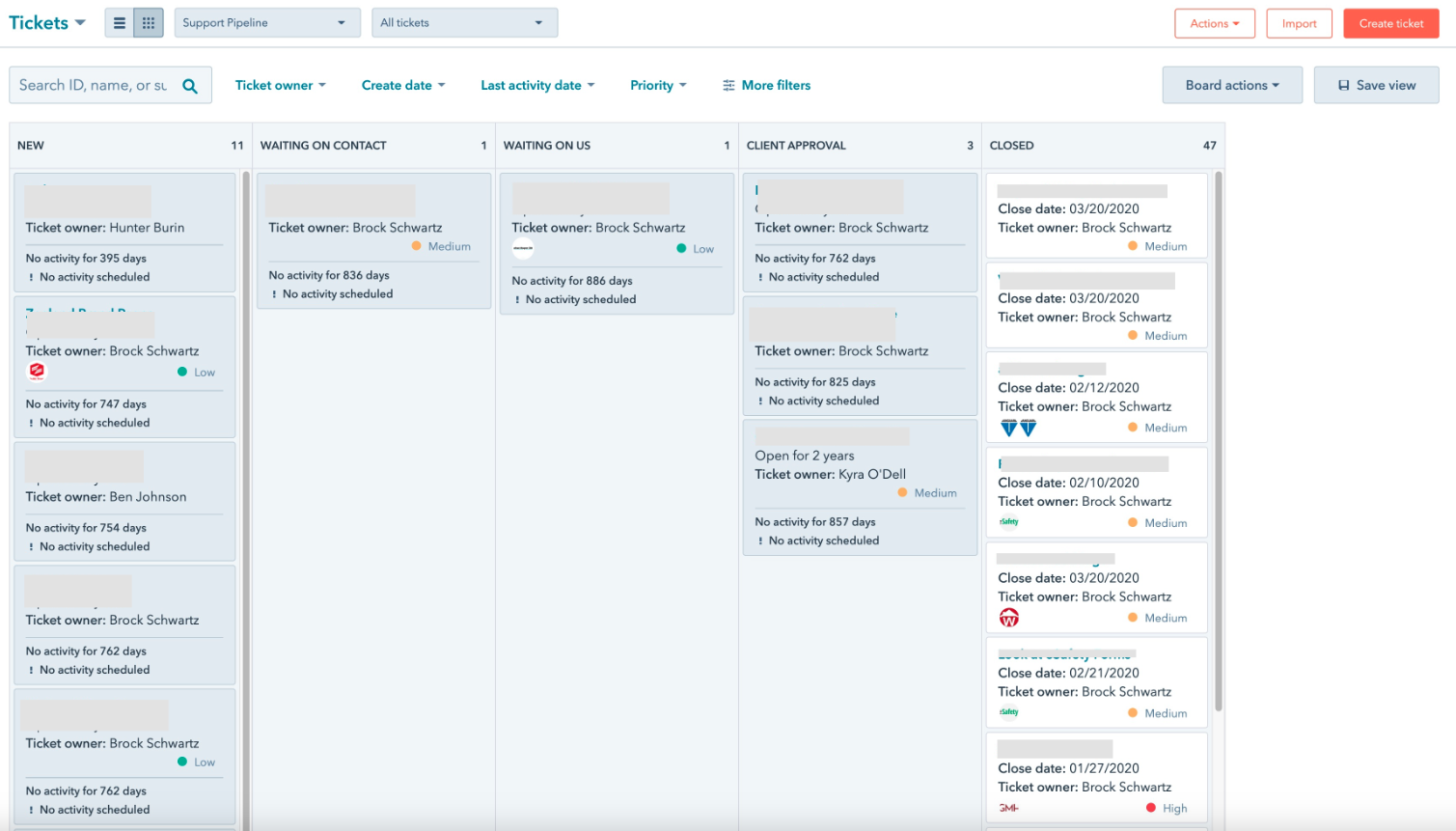
Task: Click company logo on 01/27/2020 closed ticket
Action: (x=1009, y=808)
